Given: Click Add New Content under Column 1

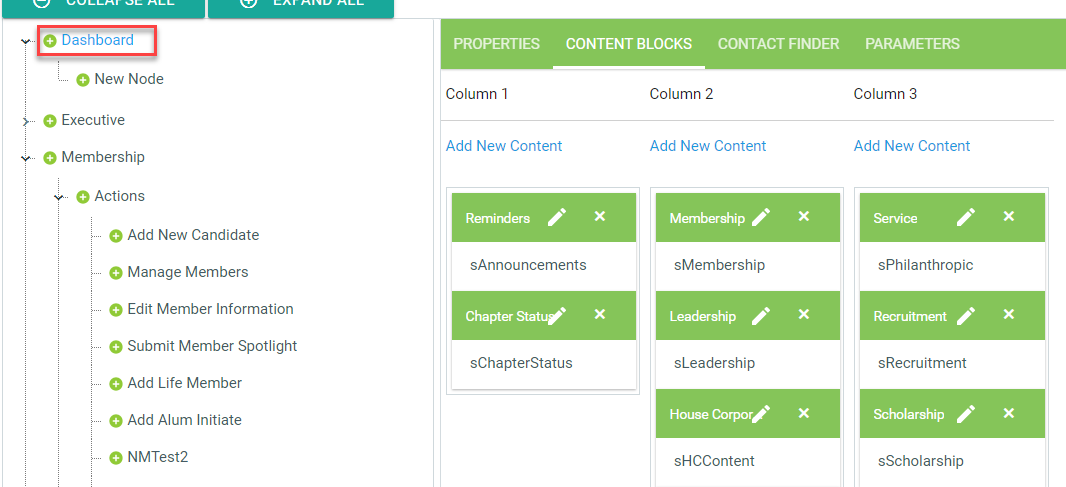Looking at the screenshot, I should coord(504,146).
